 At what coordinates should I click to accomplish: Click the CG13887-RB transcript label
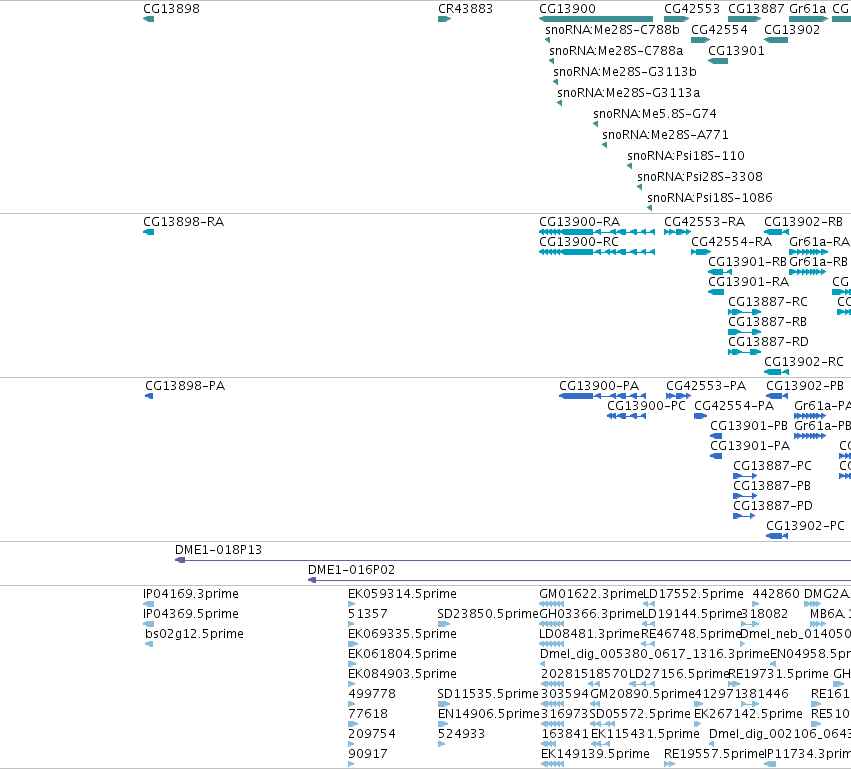point(767,322)
